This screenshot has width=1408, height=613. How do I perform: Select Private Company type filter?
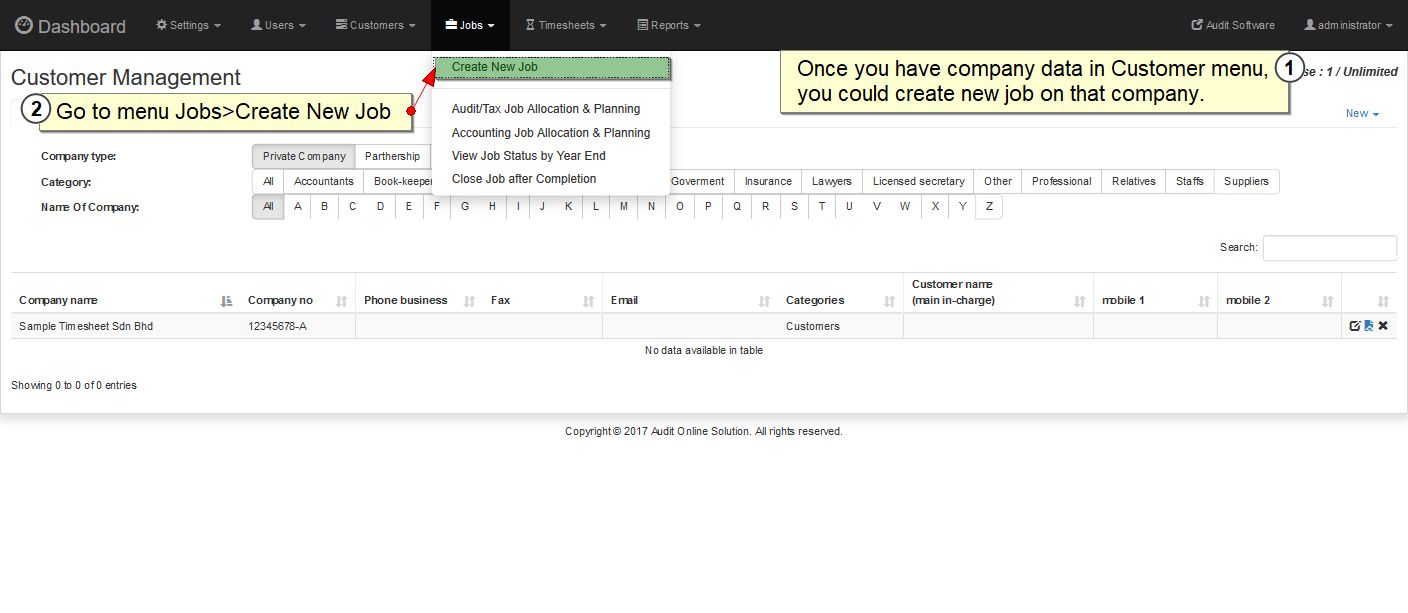(x=303, y=156)
